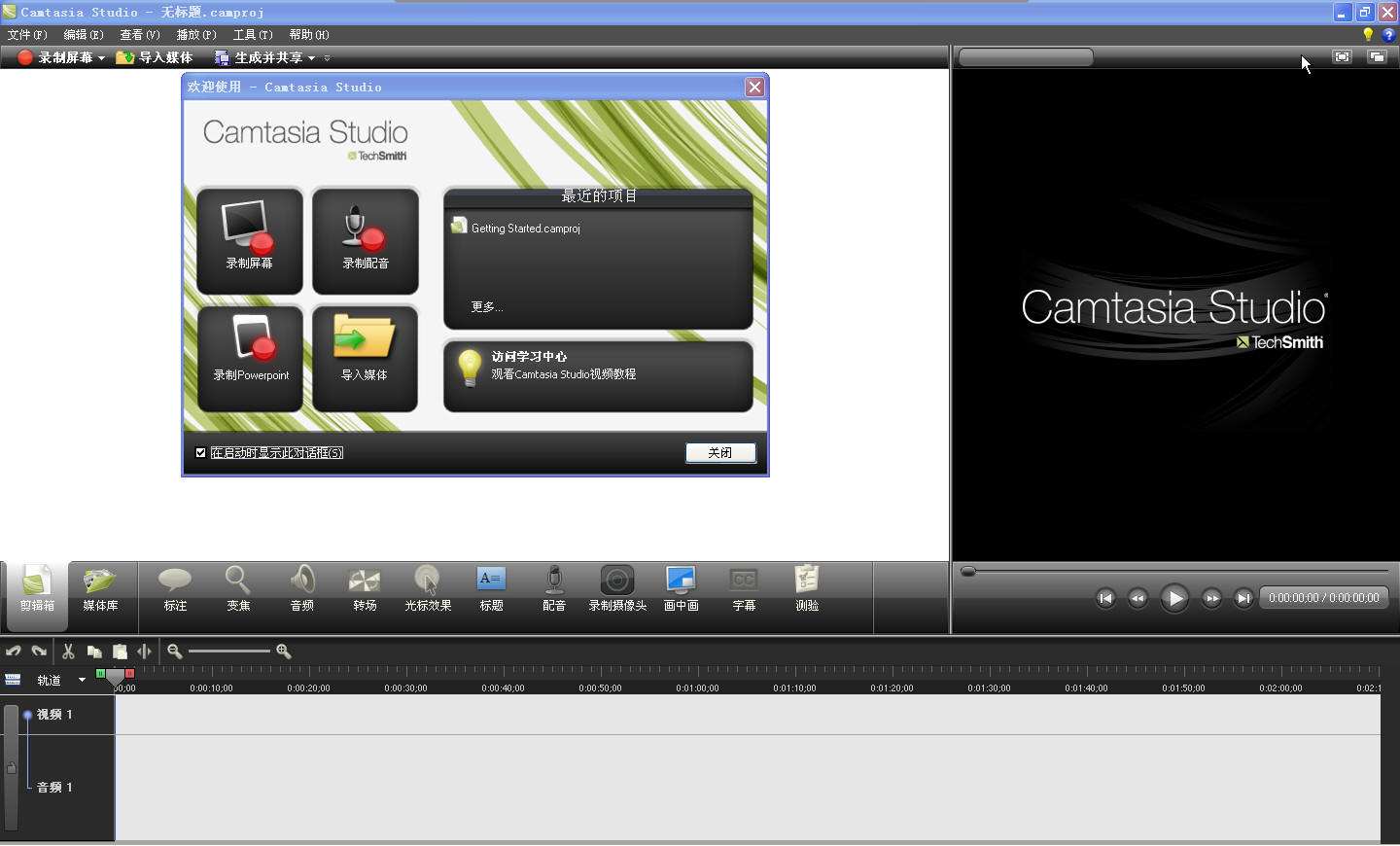Viewport: 1400px width, 846px height.
Task: Click 访问学习中心 video tutorials panel
Action: (x=598, y=375)
